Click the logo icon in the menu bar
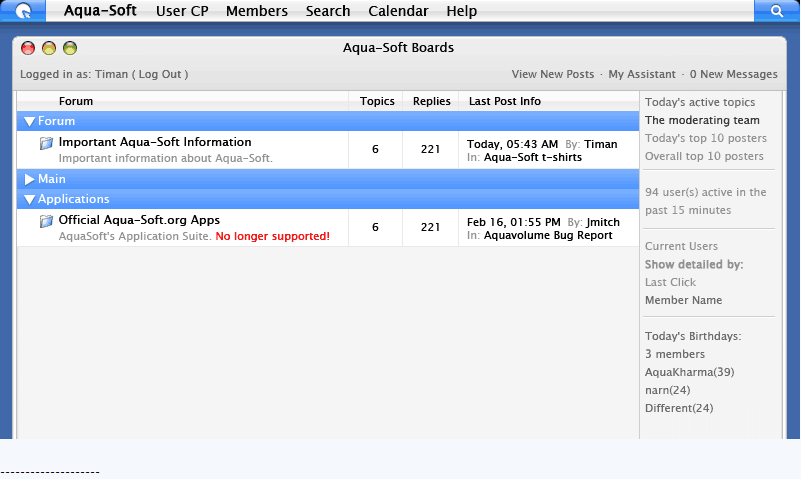 (x=23, y=11)
